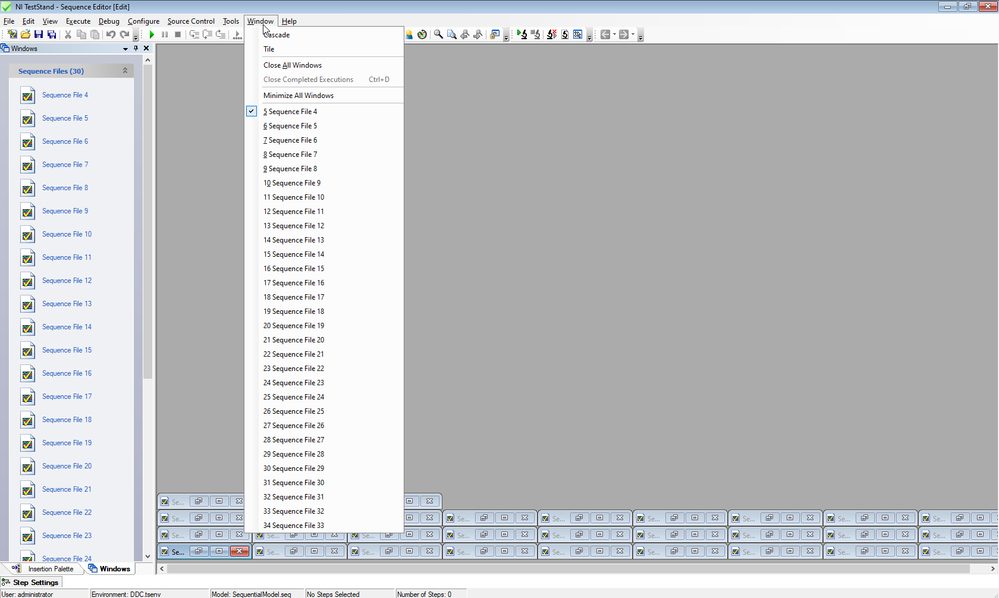The image size is (999, 598).
Task: Click the microscope icon with red X
Action: [552, 34]
